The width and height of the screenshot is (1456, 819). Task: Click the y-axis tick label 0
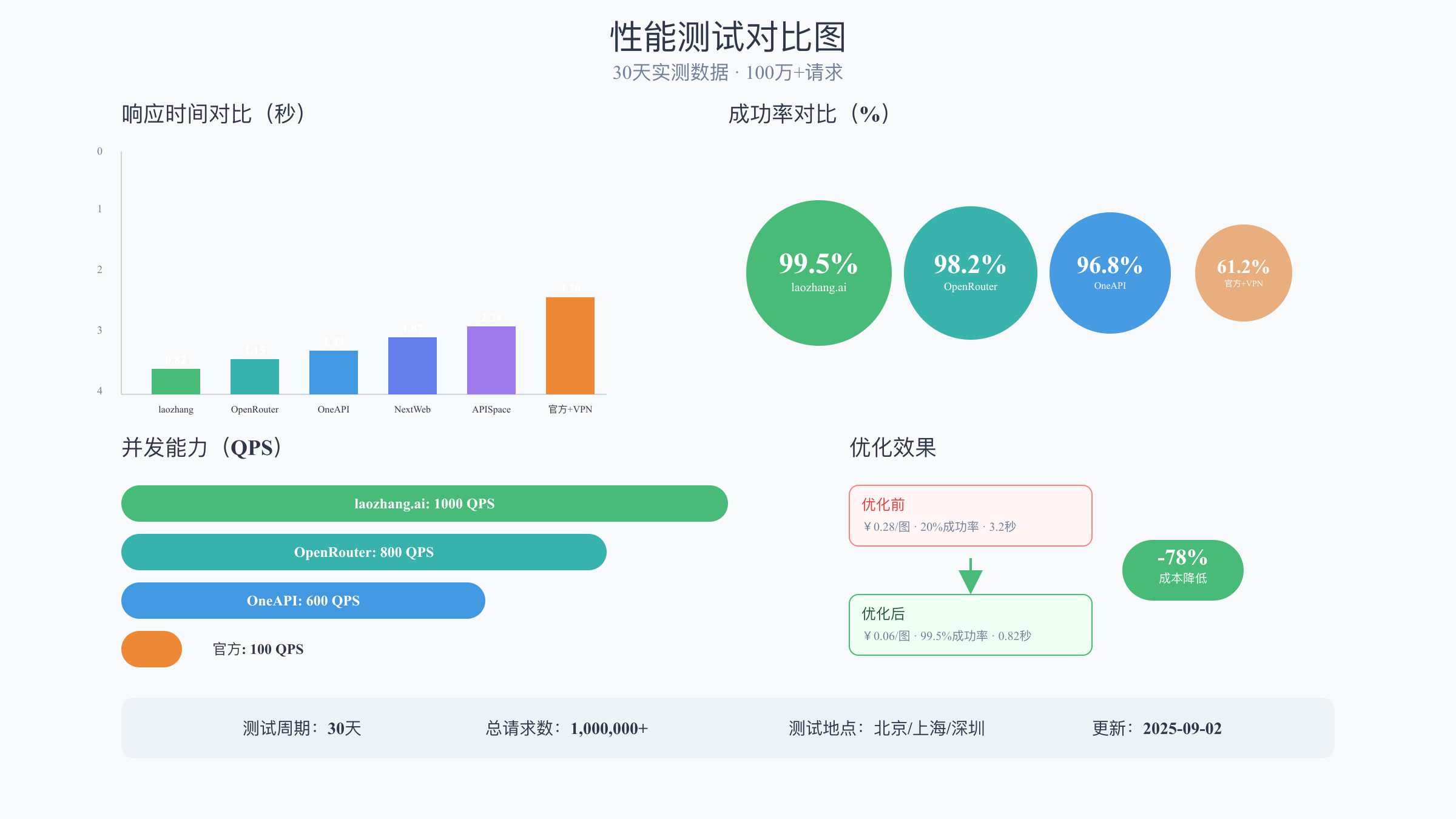tap(100, 151)
